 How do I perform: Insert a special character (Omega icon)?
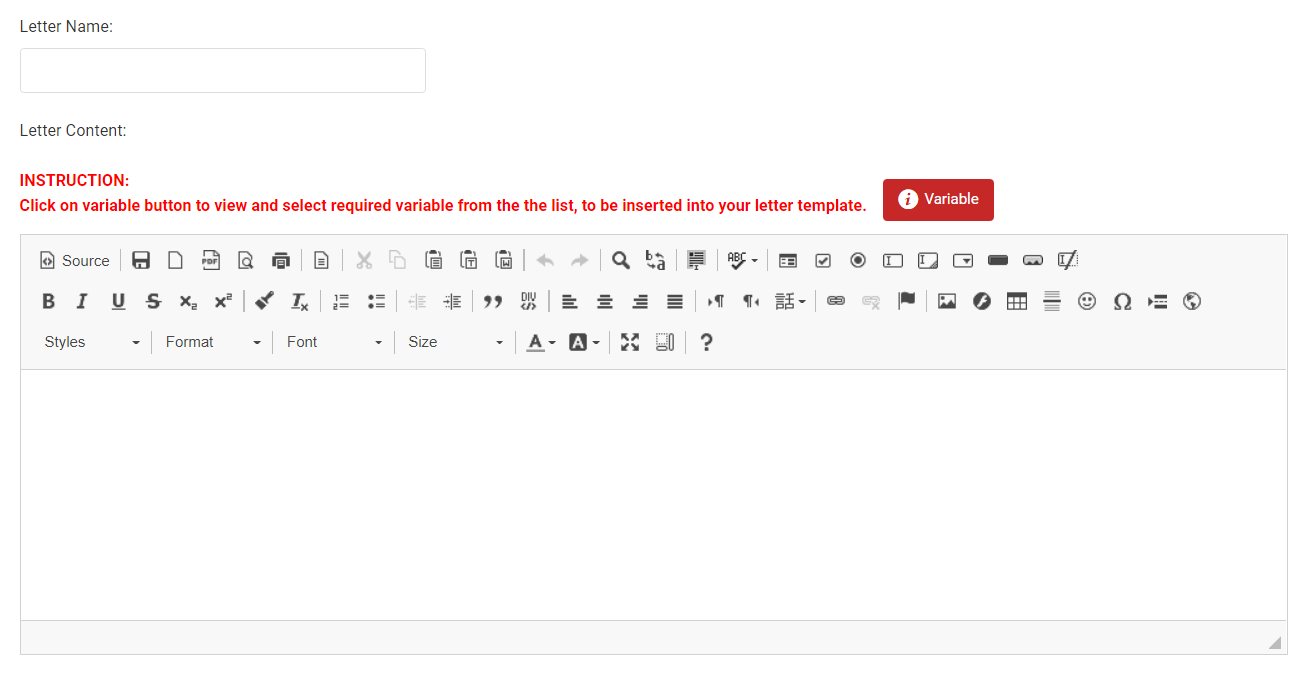pos(1122,301)
